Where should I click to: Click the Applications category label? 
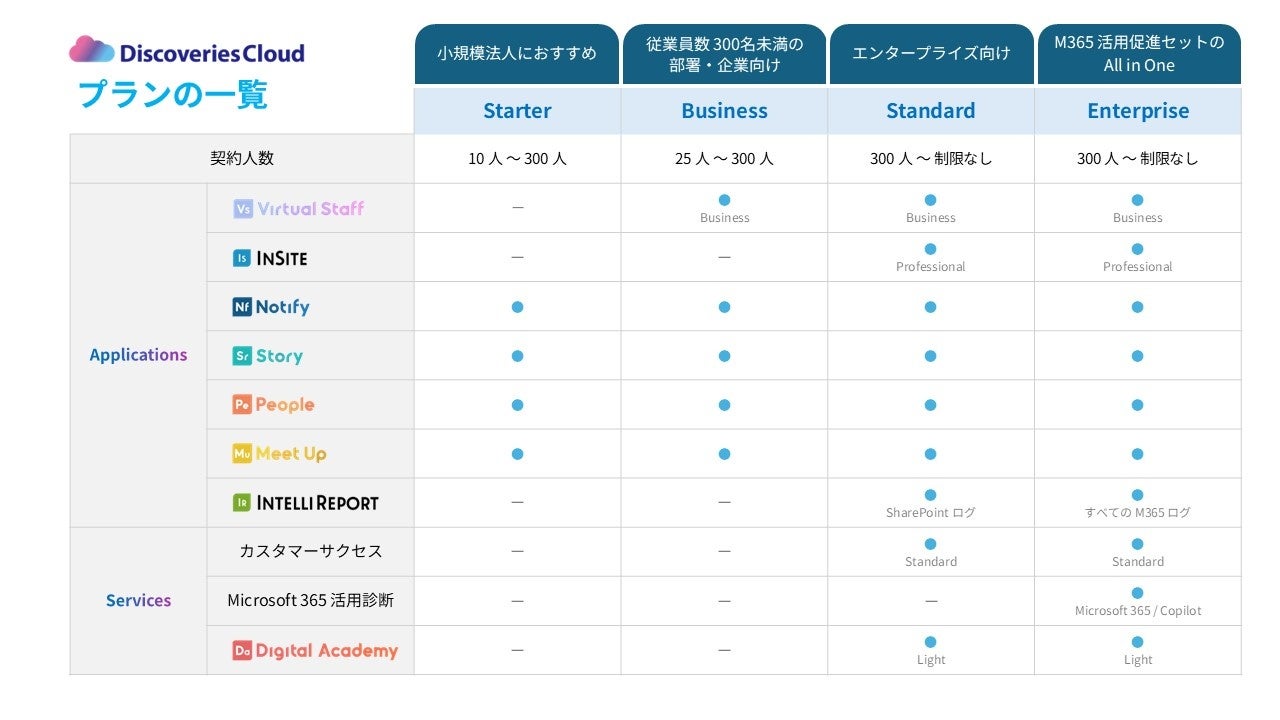pyautogui.click(x=138, y=355)
